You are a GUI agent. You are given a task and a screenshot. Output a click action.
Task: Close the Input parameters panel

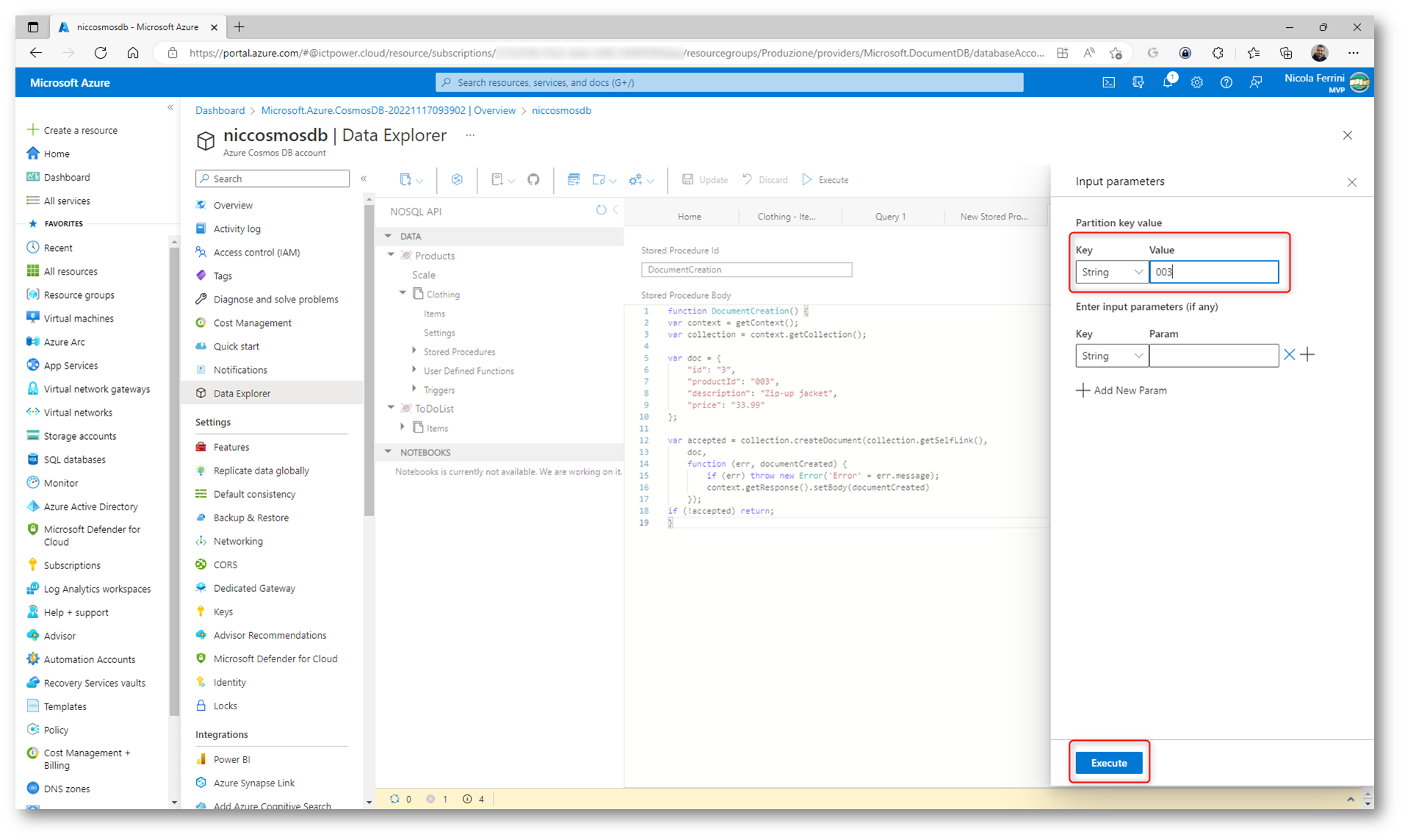point(1351,182)
